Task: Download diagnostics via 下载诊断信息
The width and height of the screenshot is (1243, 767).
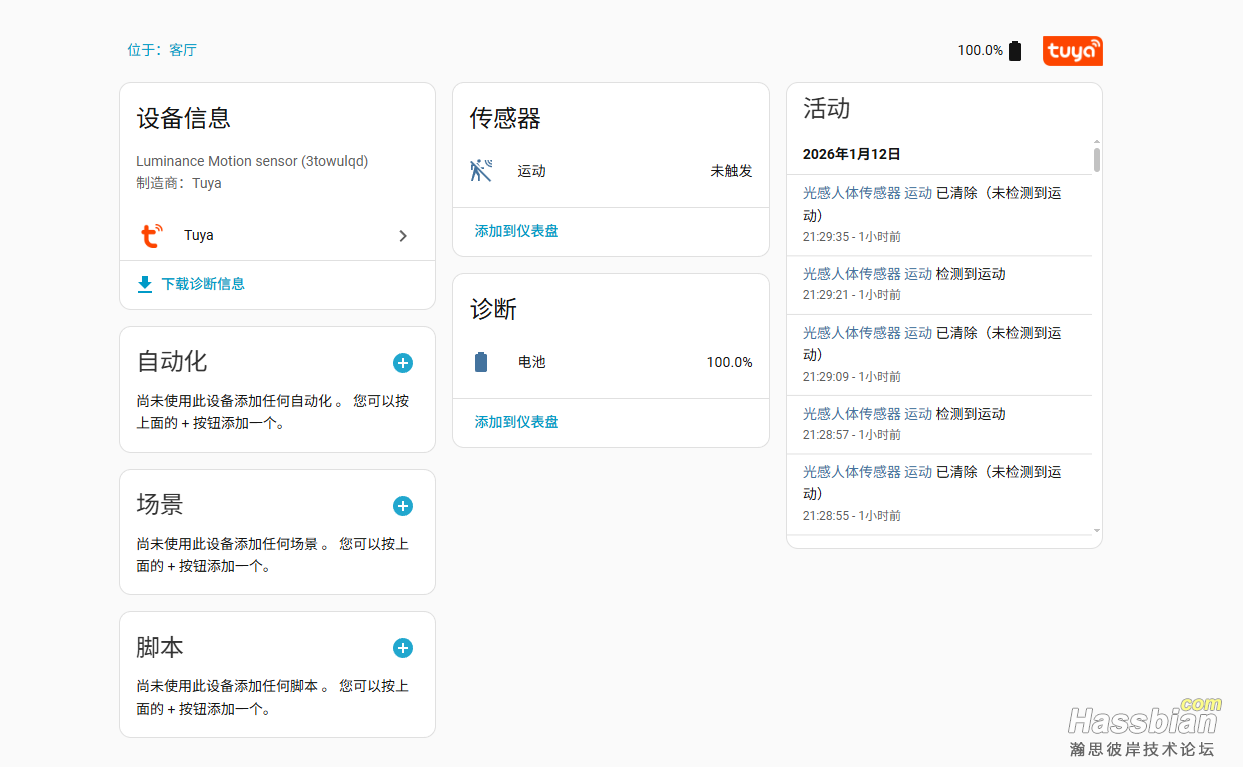Action: click(203, 284)
